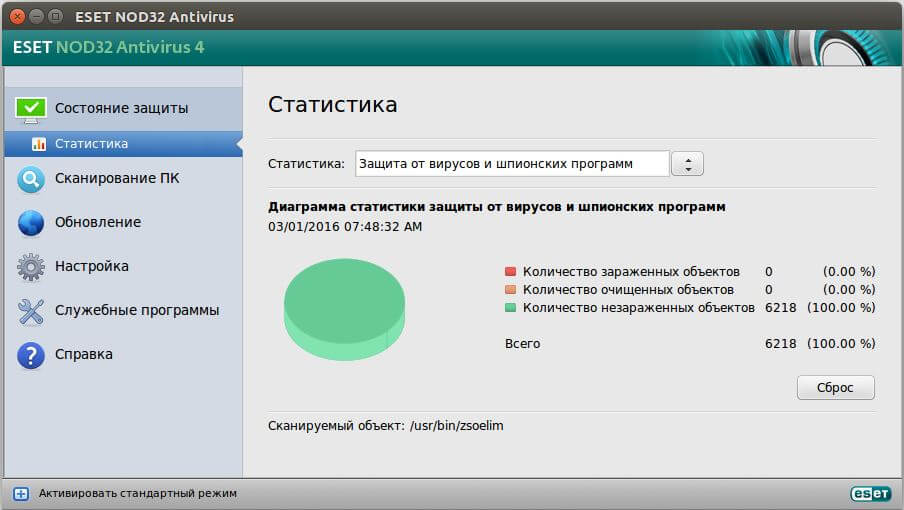This screenshot has width=904, height=510.
Task: Click the wrench Tools icon
Action: click(31, 311)
